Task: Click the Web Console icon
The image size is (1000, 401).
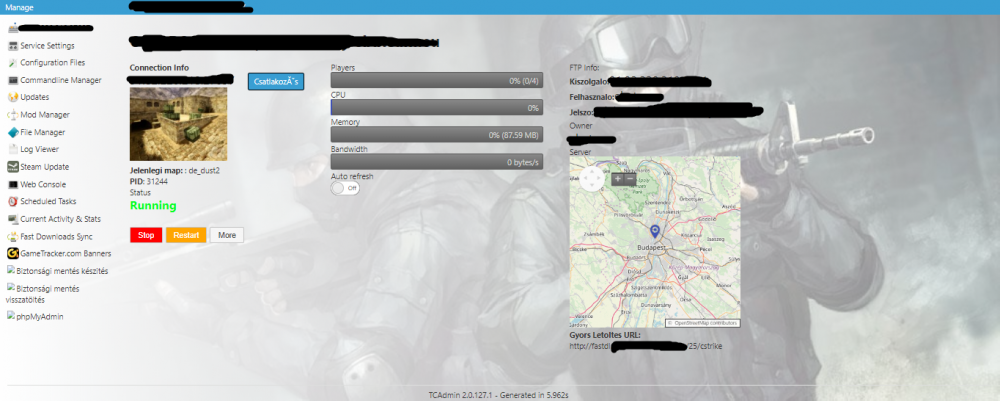Action: coord(13,184)
